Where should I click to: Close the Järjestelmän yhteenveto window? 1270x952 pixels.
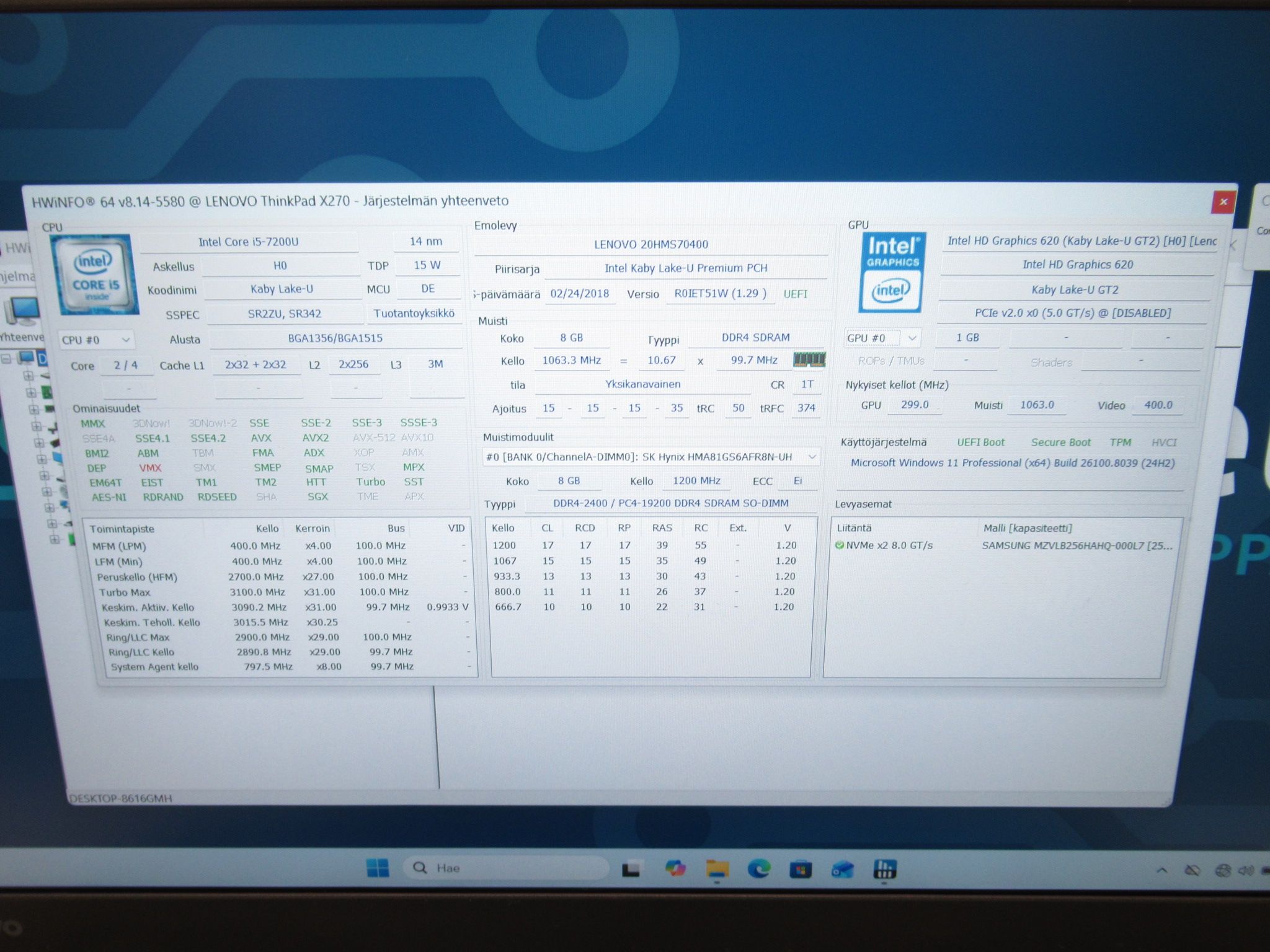pyautogui.click(x=1223, y=201)
